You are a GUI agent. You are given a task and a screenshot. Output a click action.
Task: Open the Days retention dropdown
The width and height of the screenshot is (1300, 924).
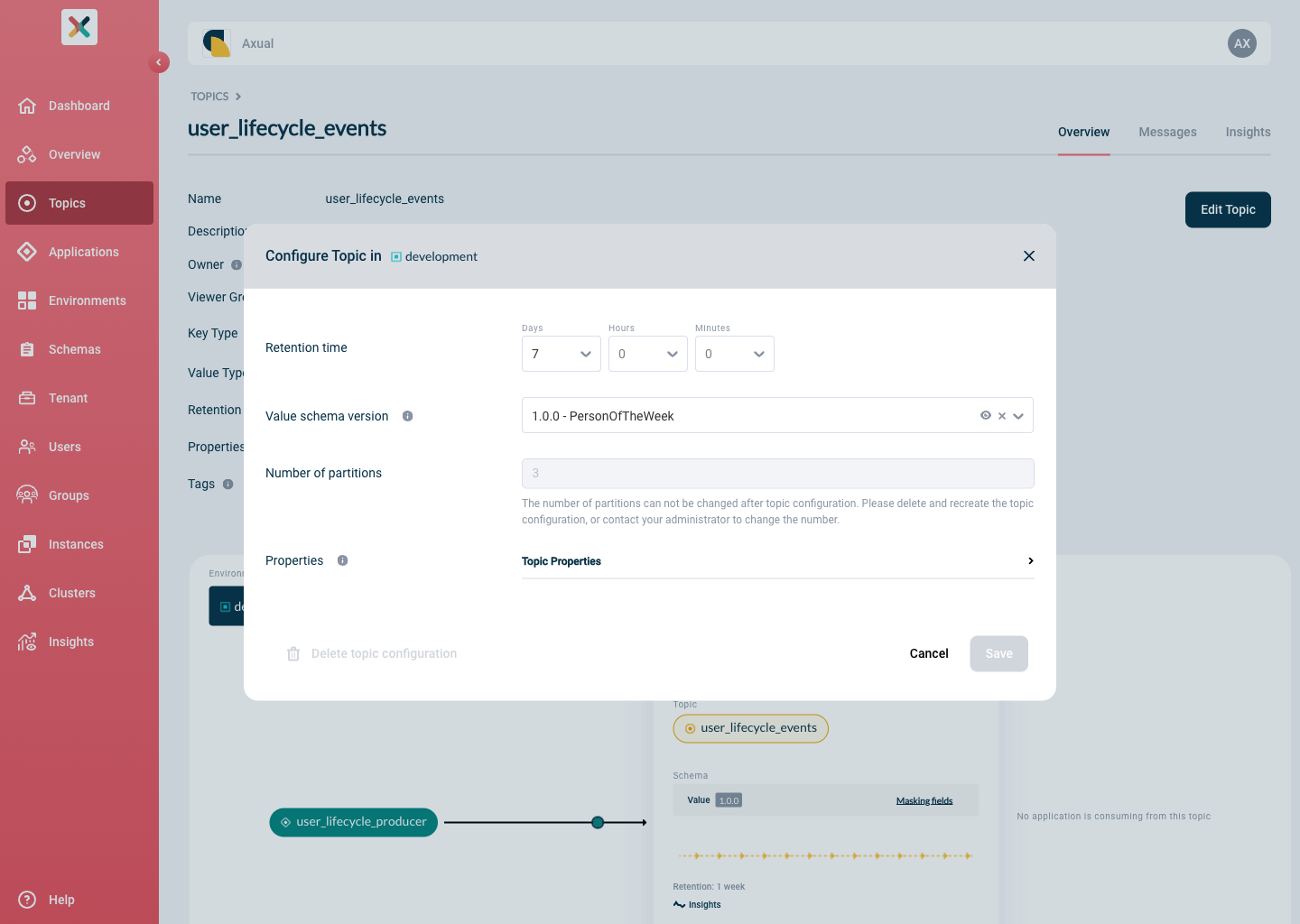point(562,354)
